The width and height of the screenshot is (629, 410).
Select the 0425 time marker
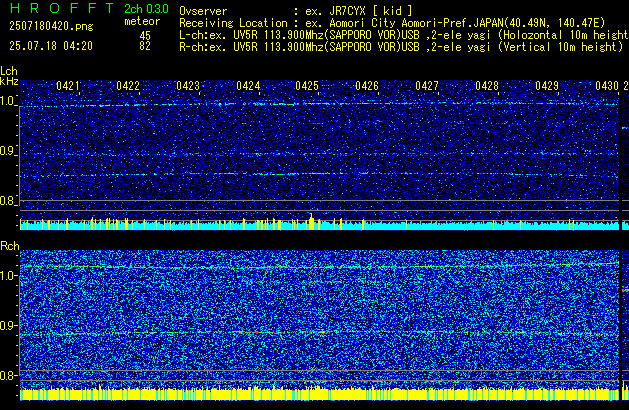(307, 86)
